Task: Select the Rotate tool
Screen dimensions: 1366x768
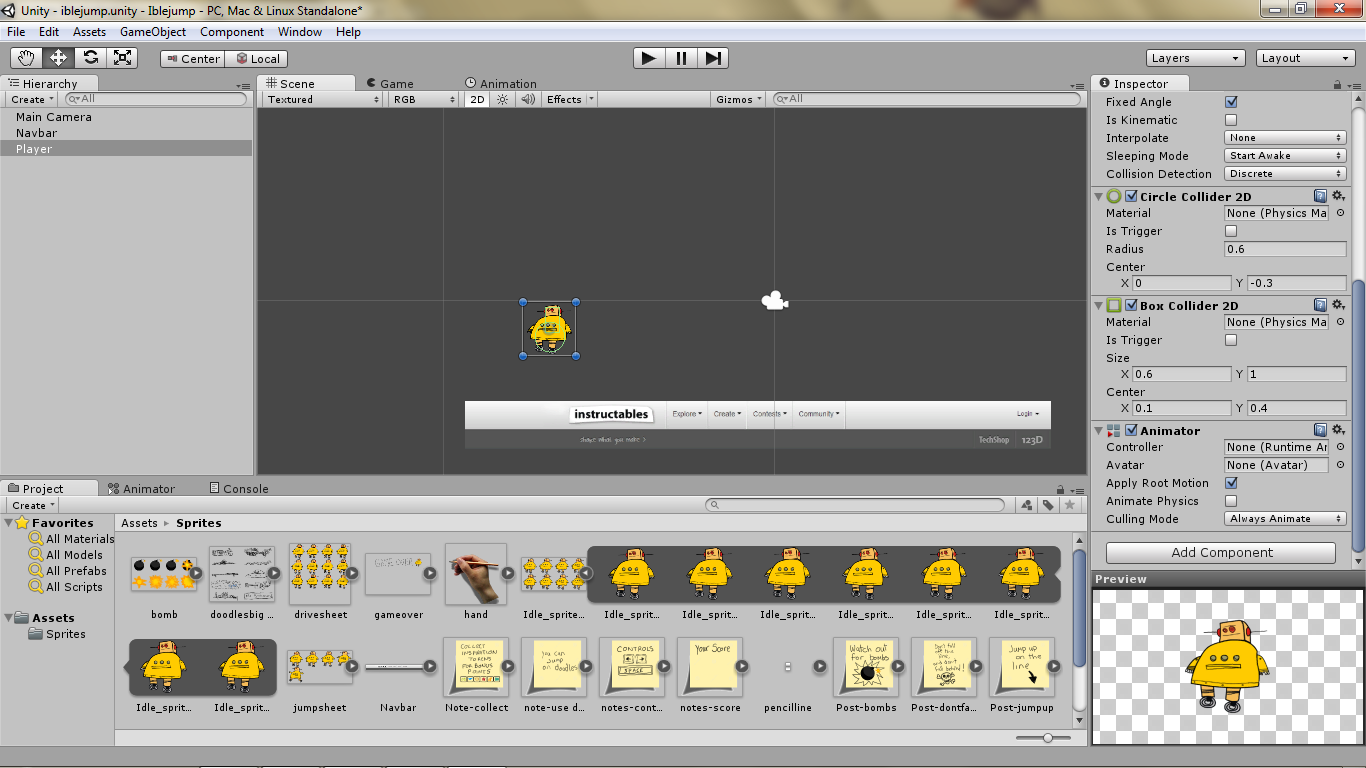Action: point(90,58)
